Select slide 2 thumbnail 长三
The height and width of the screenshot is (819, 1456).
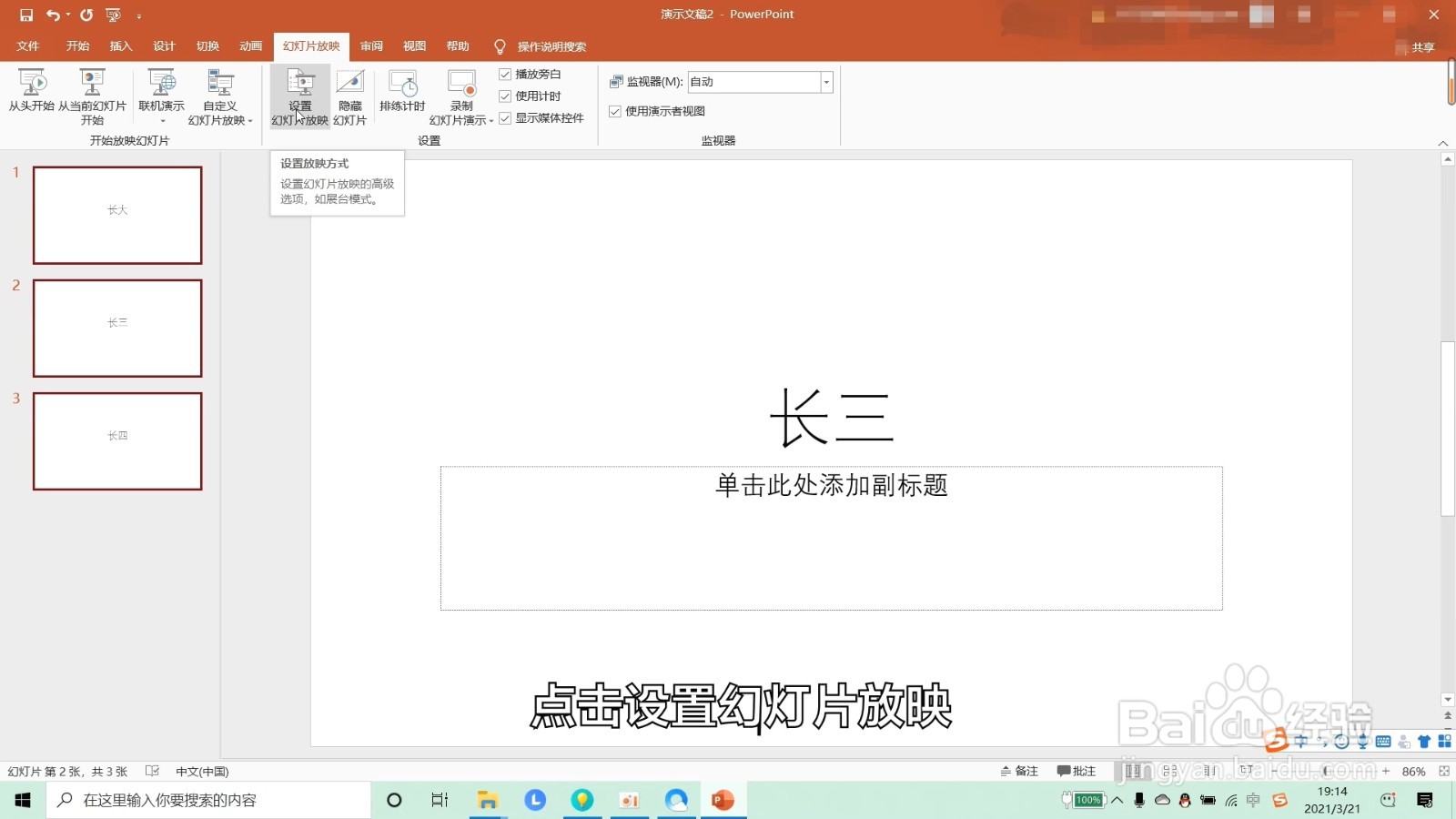(117, 328)
